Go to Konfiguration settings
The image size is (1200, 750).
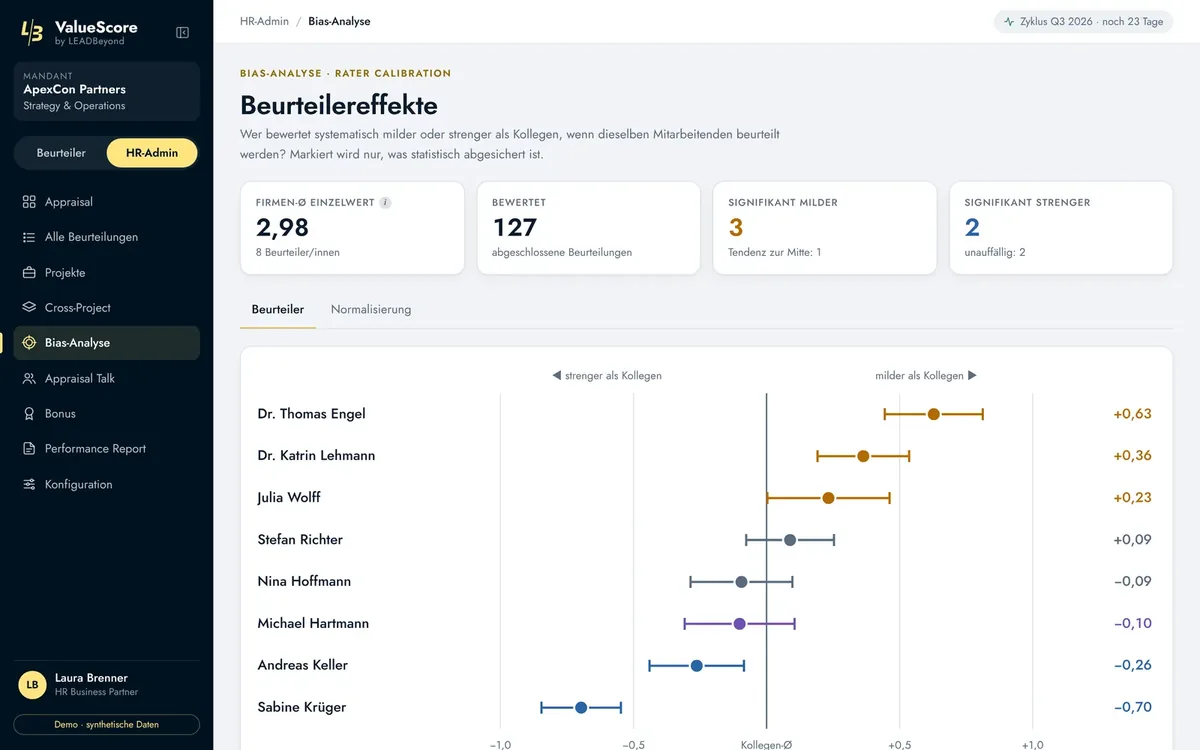click(107, 485)
